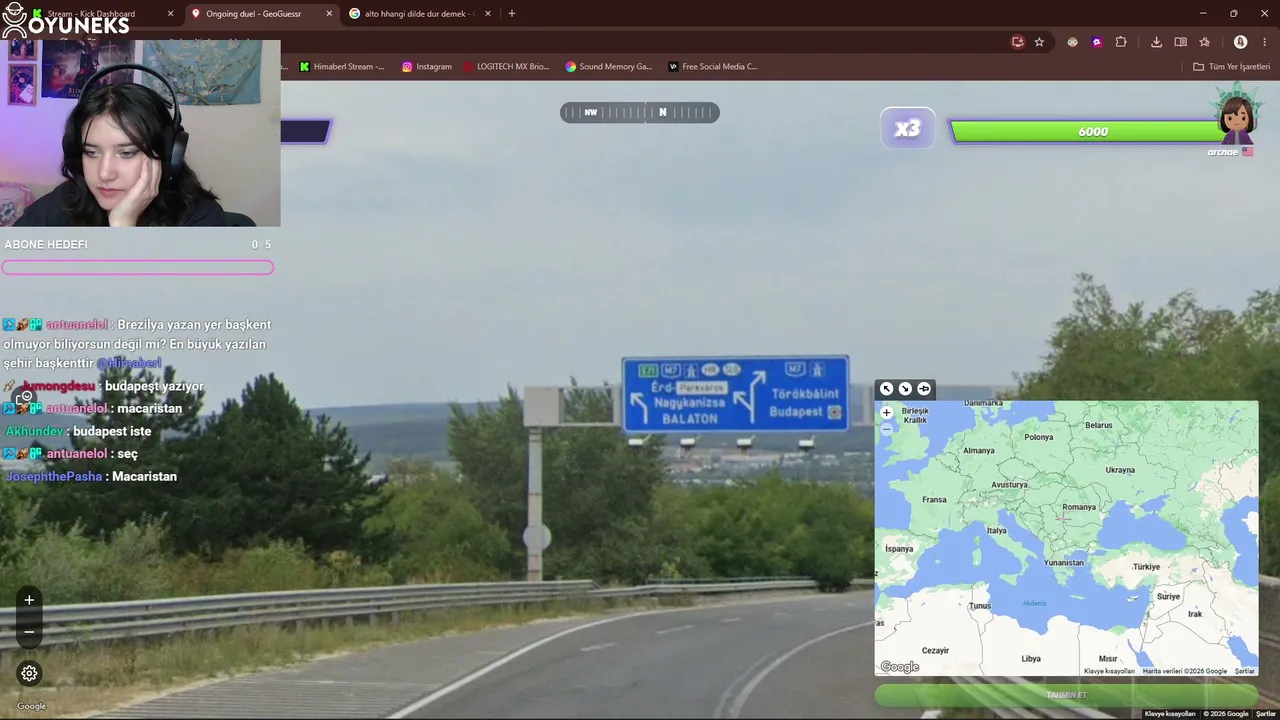Toggle the guess map pin to keep it open
This screenshot has width=1280, height=720.
click(x=924, y=389)
